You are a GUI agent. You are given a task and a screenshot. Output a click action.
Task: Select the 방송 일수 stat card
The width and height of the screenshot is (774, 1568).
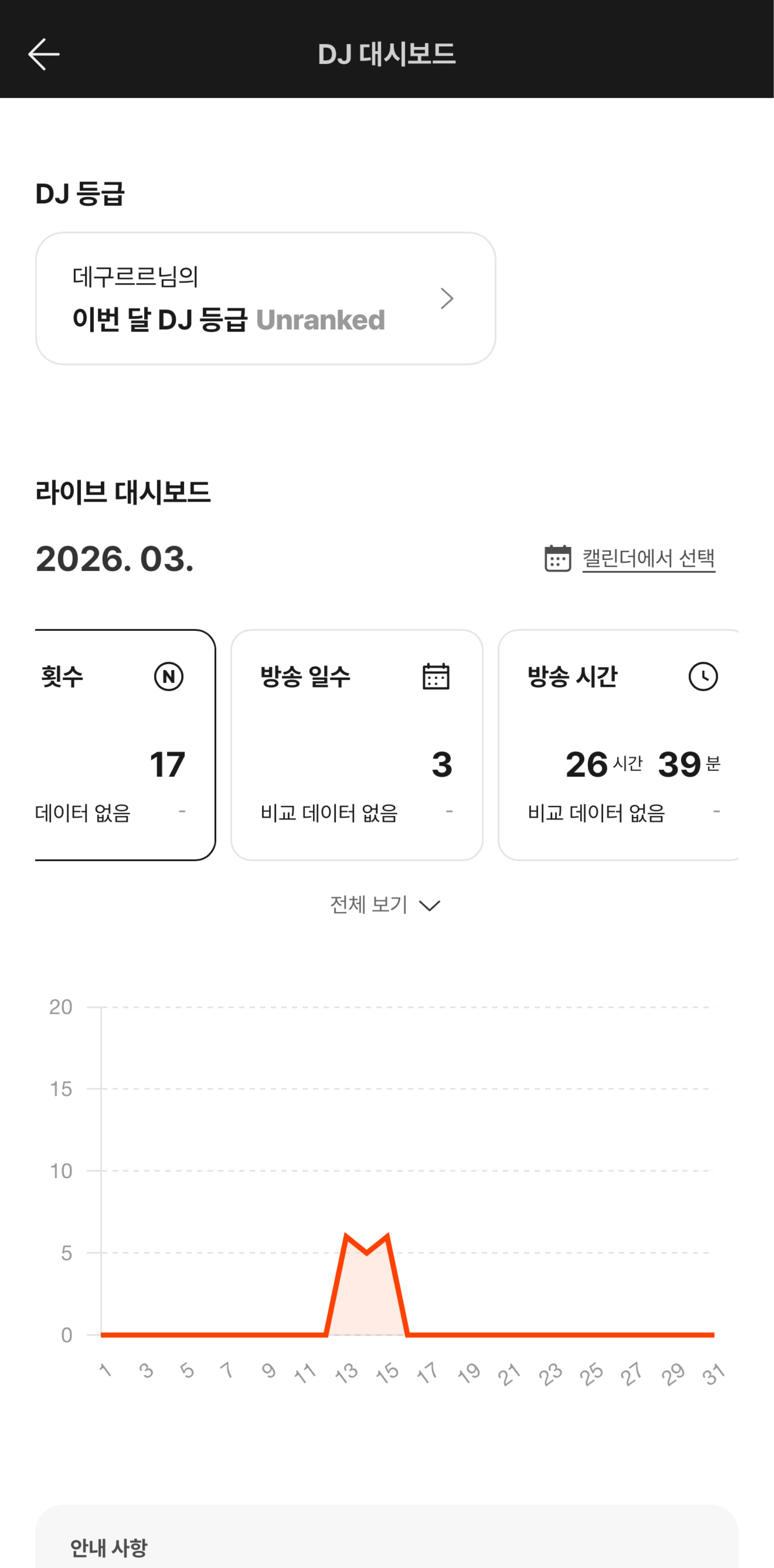[357, 744]
